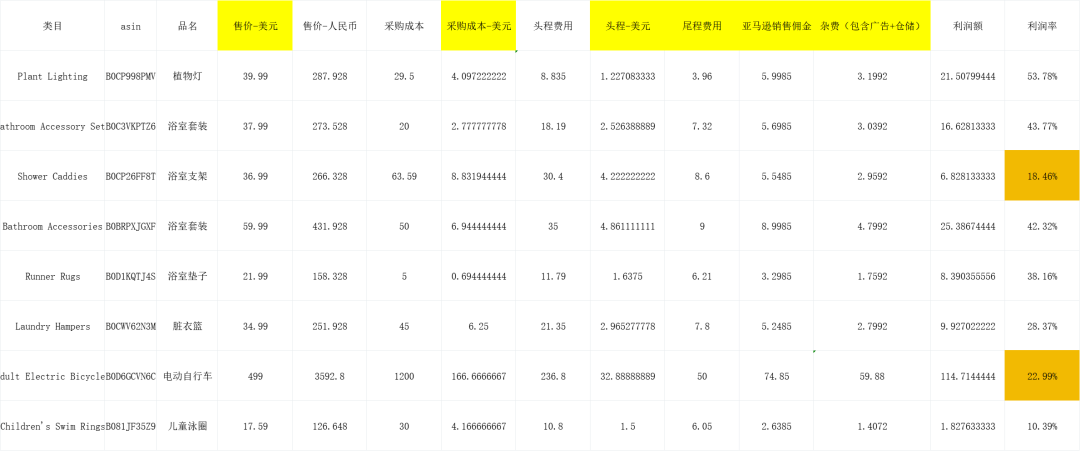
Task: Click ASIN cell B0BRPXJGXF
Action: 131,226
